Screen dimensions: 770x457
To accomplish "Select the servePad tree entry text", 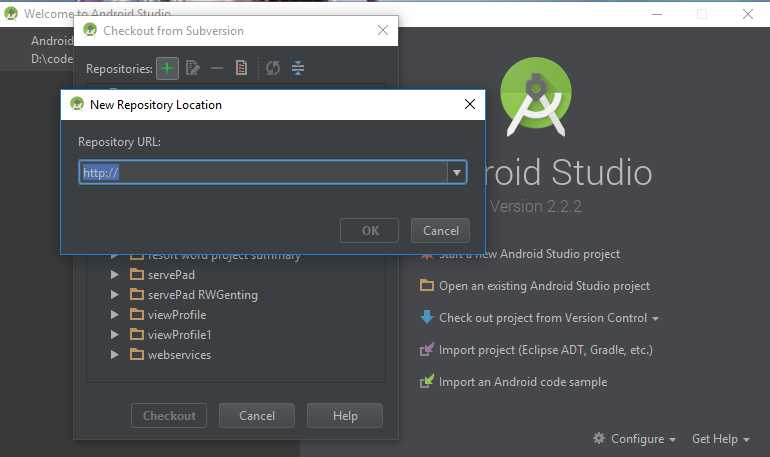I will pyautogui.click(x=171, y=275).
